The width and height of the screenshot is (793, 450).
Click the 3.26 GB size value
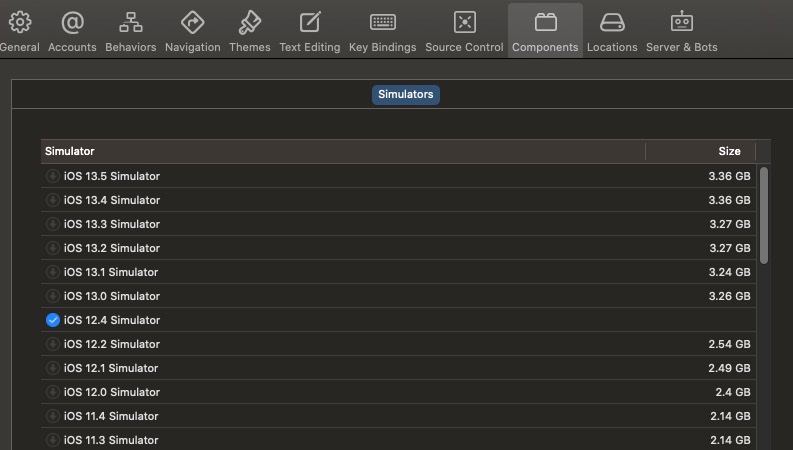click(x=729, y=296)
